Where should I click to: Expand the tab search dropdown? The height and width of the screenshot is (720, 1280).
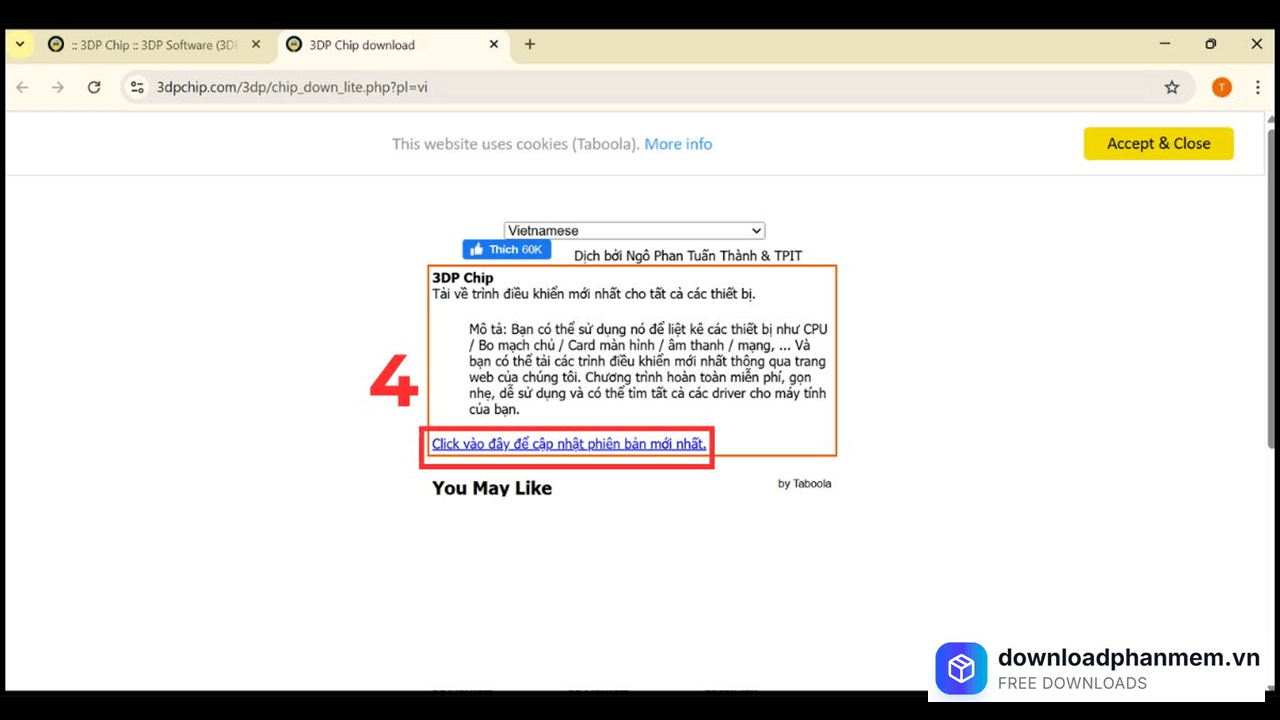coord(19,44)
